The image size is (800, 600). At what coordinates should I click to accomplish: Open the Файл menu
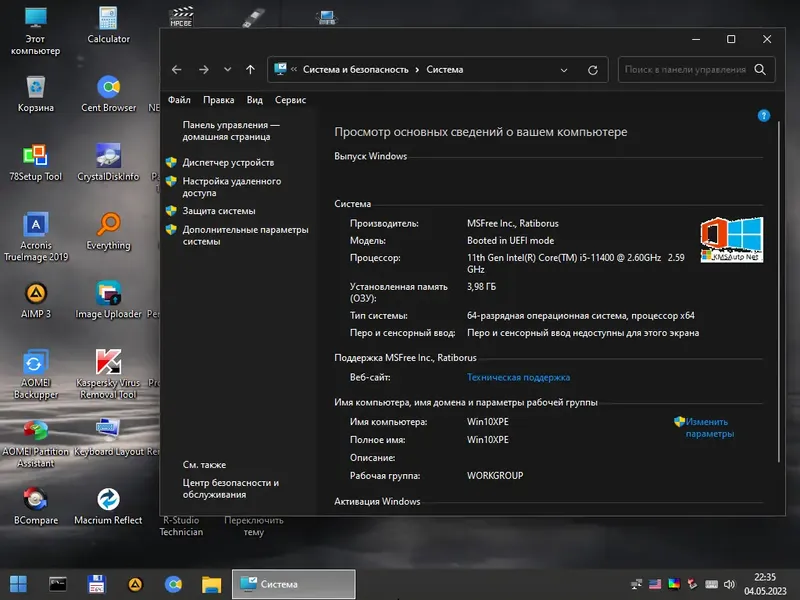pos(178,99)
